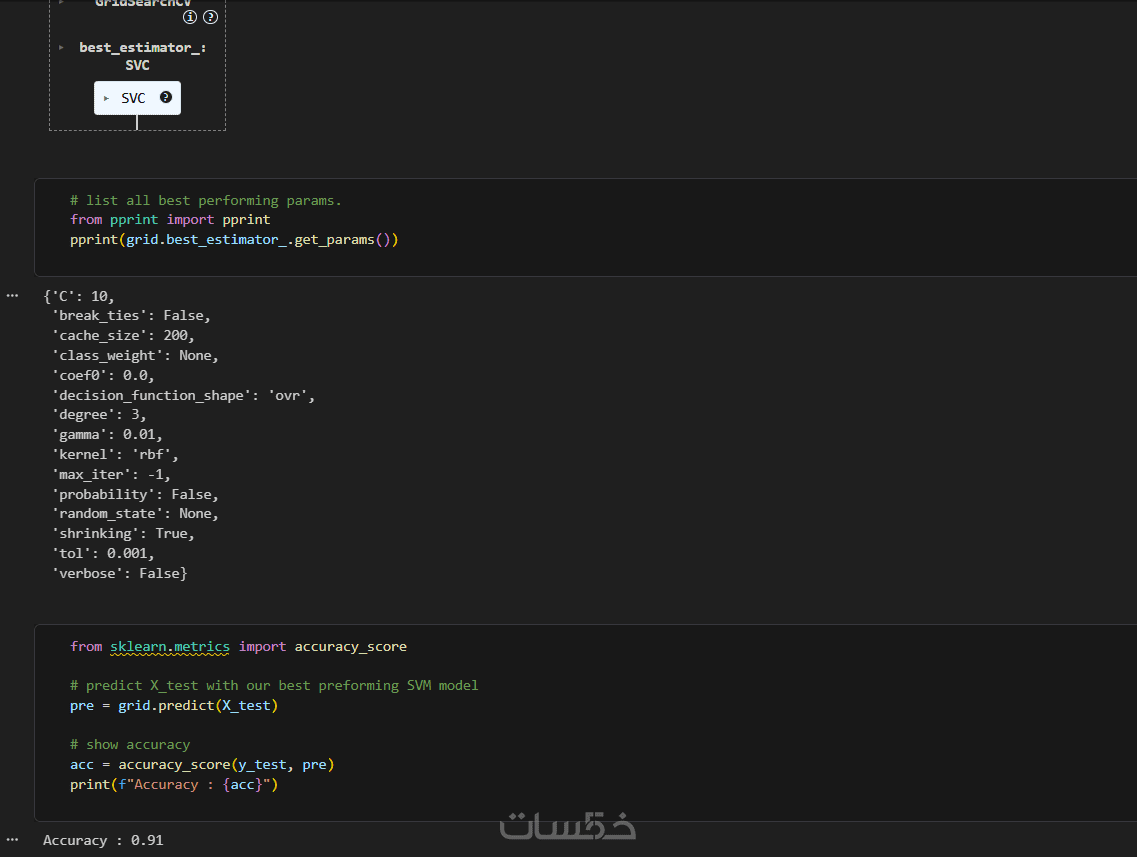The image size is (1137, 857).
Task: Open the help icon inside the SVC box
Action: [166, 97]
